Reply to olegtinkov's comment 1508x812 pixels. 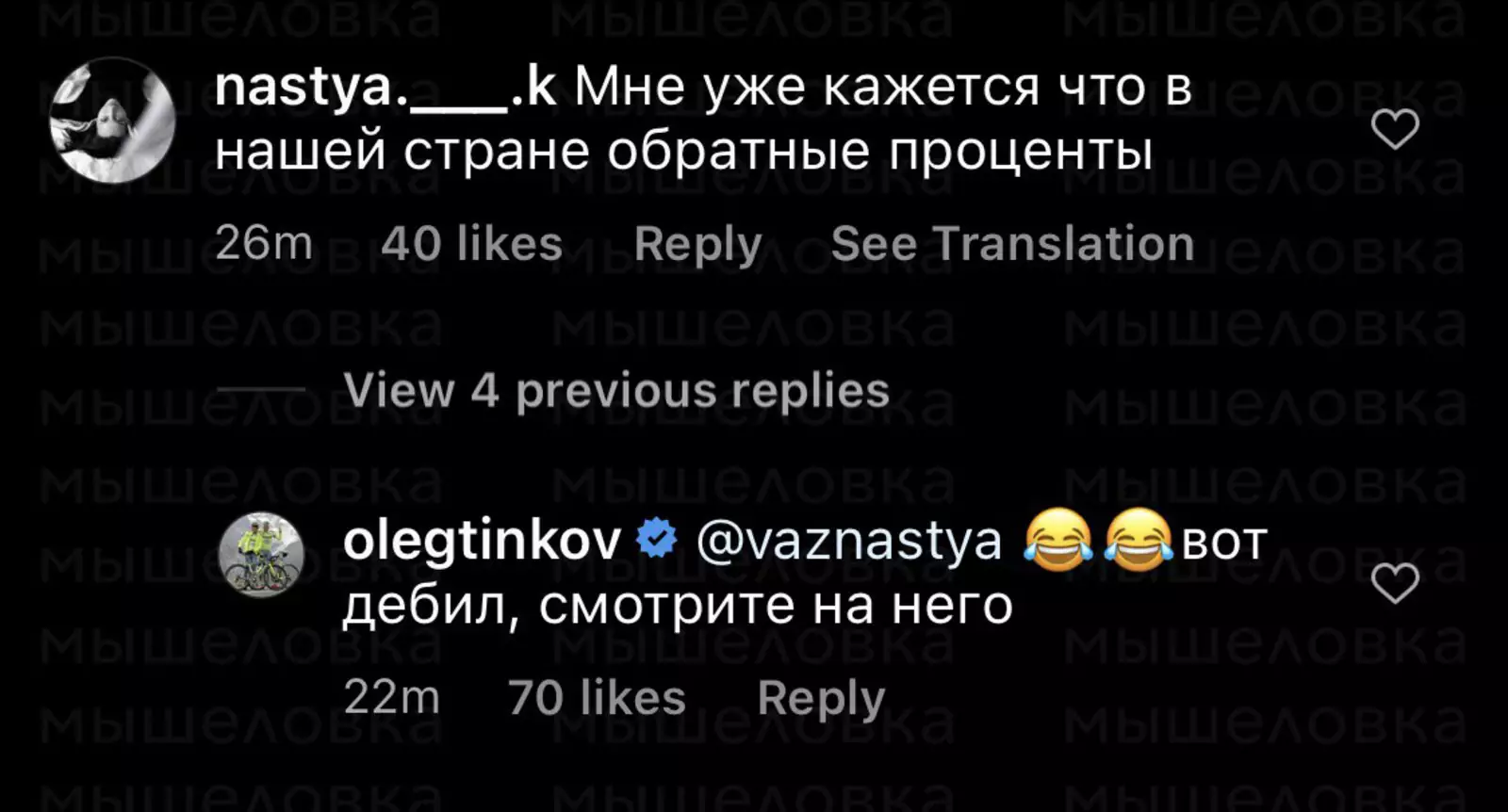click(821, 698)
